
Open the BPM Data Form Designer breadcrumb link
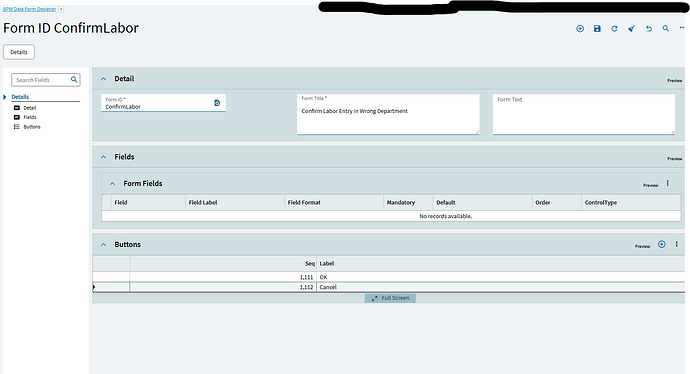click(29, 9)
